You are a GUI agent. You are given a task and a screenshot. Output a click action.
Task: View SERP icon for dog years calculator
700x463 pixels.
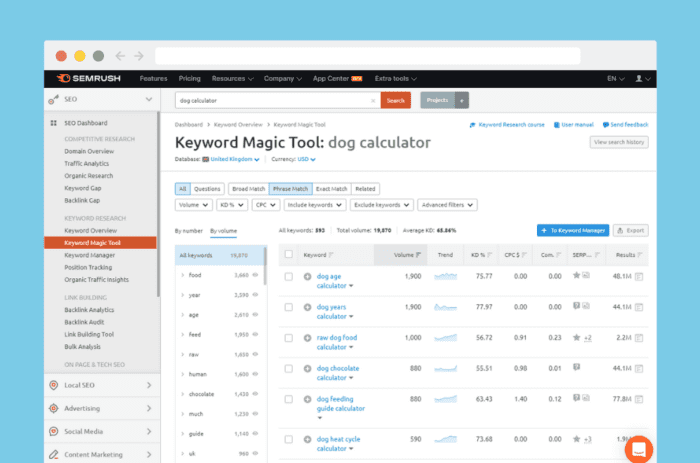(x=639, y=307)
